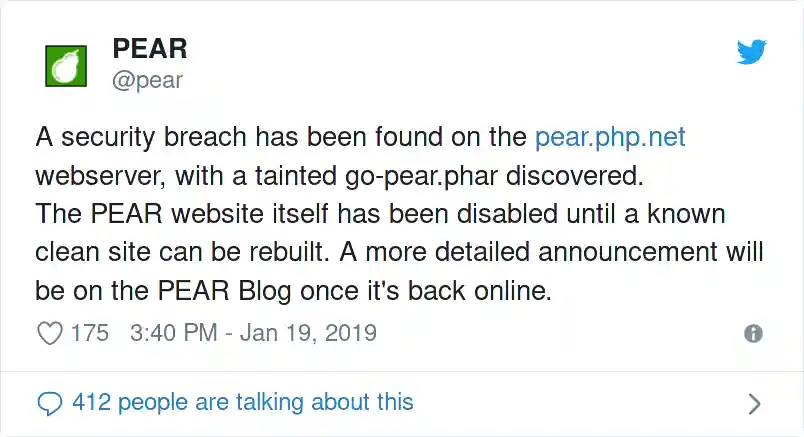Like the tweet with the heart icon
This screenshot has height=437, width=804.
[49, 333]
